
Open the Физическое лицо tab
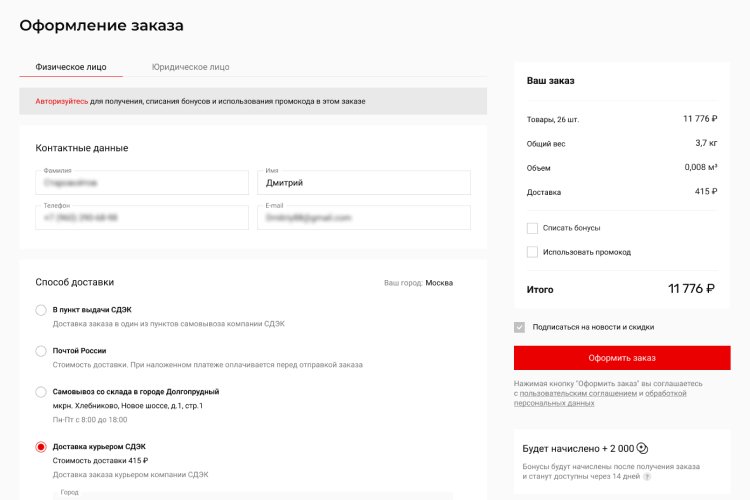point(71,67)
